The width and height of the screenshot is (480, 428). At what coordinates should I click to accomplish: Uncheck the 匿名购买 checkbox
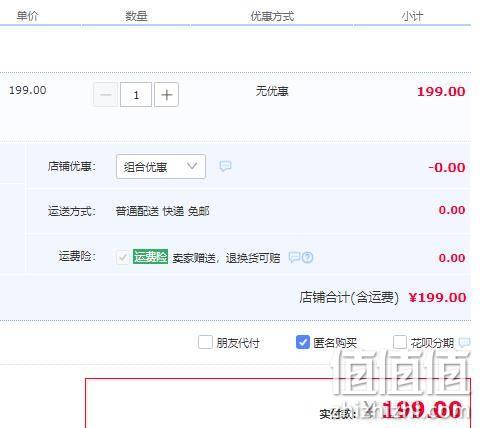pyautogui.click(x=303, y=342)
